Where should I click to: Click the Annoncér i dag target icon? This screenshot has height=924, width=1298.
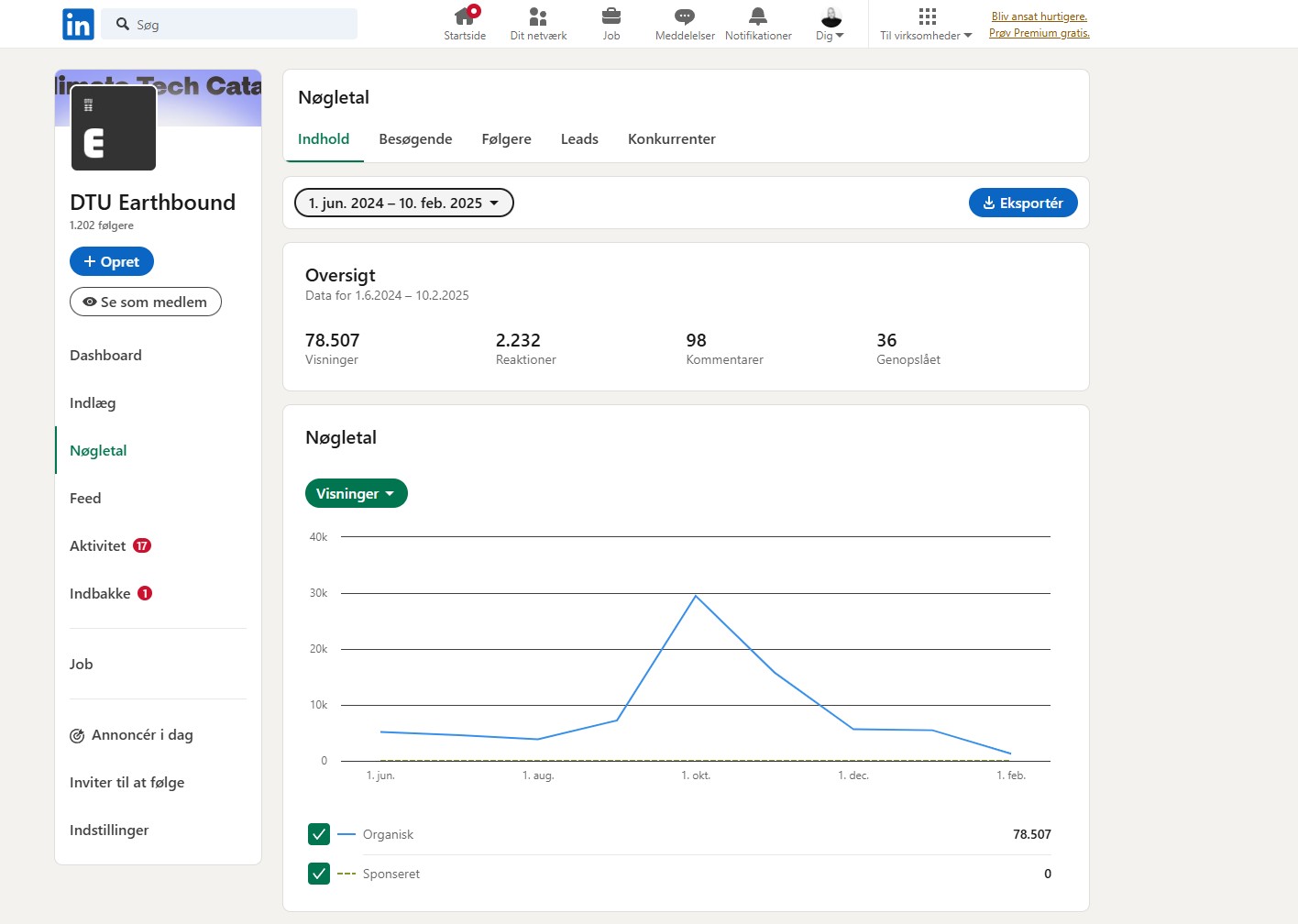pos(77,735)
